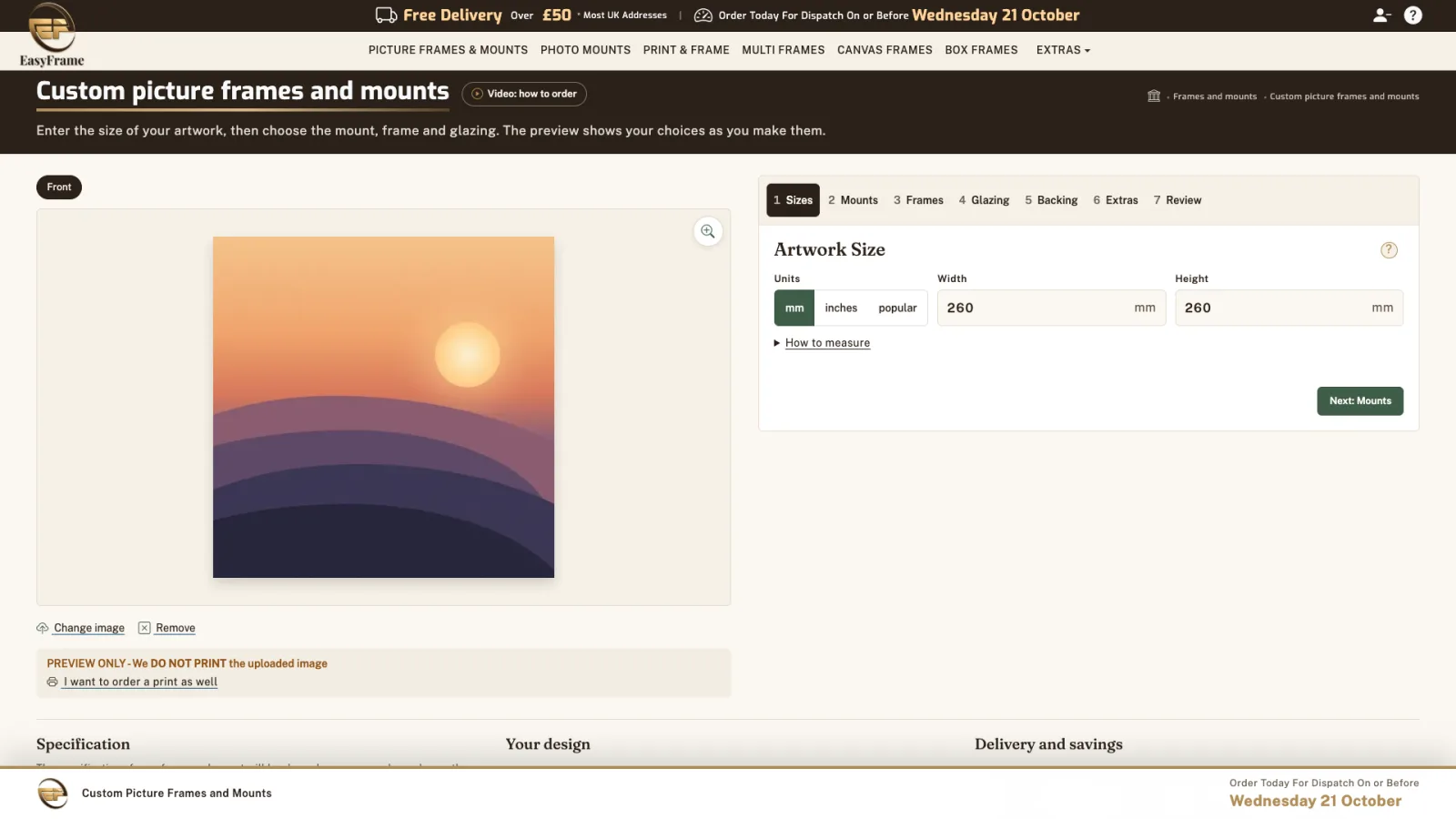Image resolution: width=1456 pixels, height=819 pixels.
Task: Switch to the 7 Review tab
Action: click(x=1178, y=200)
